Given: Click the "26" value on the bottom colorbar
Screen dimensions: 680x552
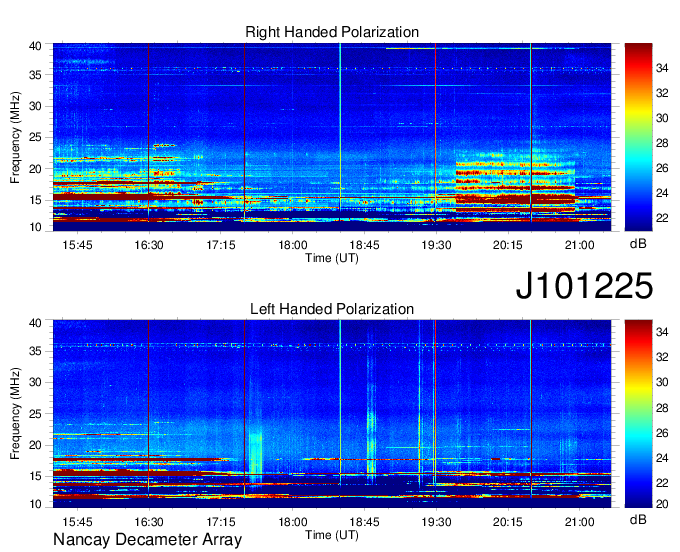Looking at the screenshot, I should tap(662, 433).
